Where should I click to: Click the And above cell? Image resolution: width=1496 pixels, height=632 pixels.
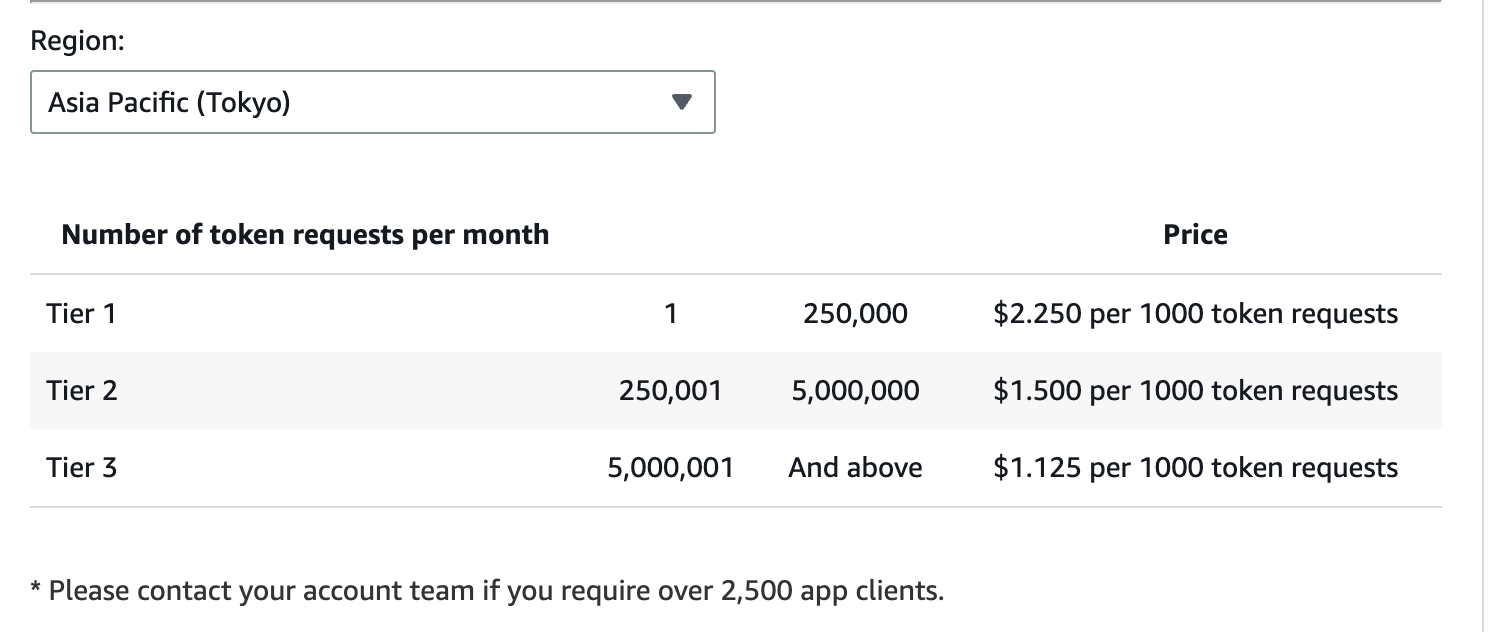click(x=855, y=467)
